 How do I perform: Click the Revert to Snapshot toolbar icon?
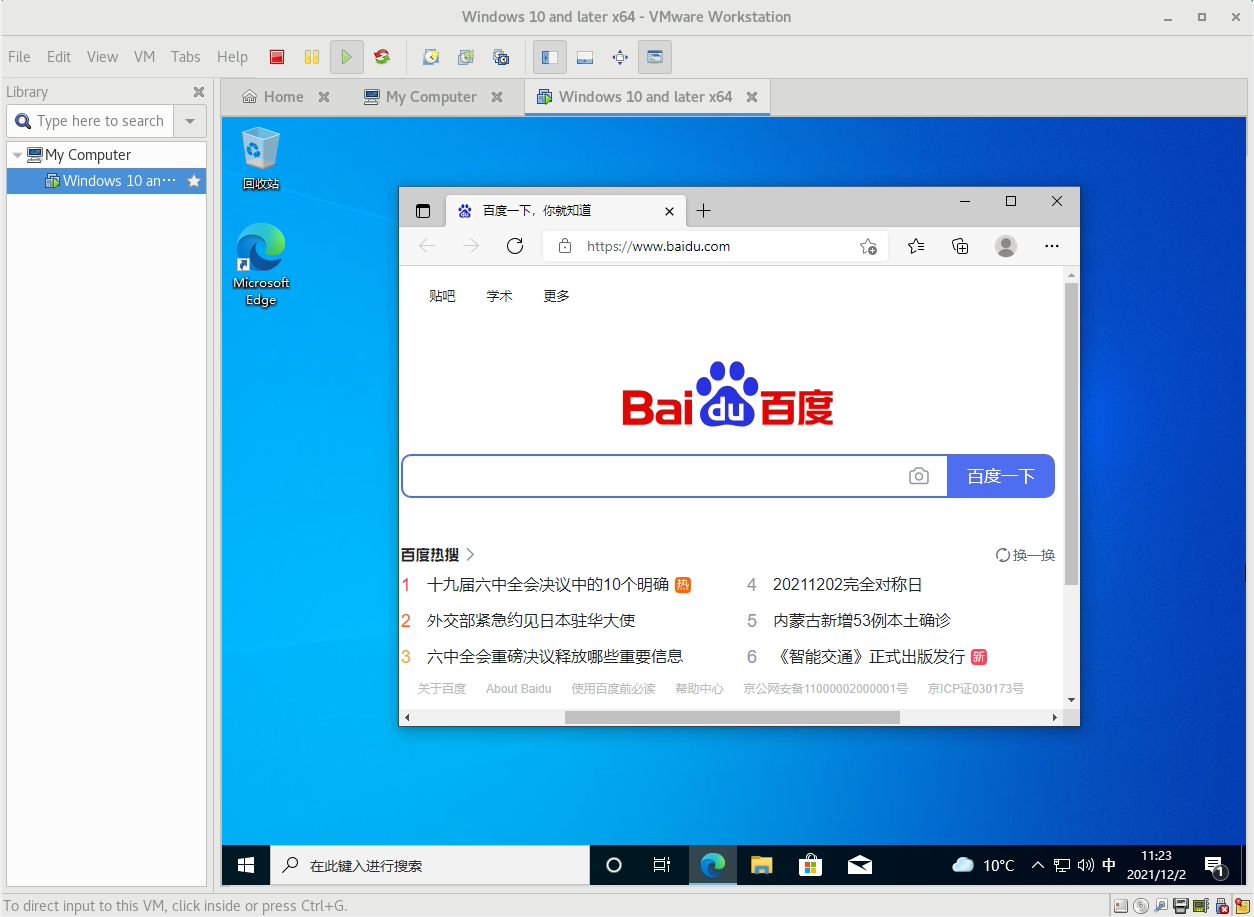[x=466, y=57]
